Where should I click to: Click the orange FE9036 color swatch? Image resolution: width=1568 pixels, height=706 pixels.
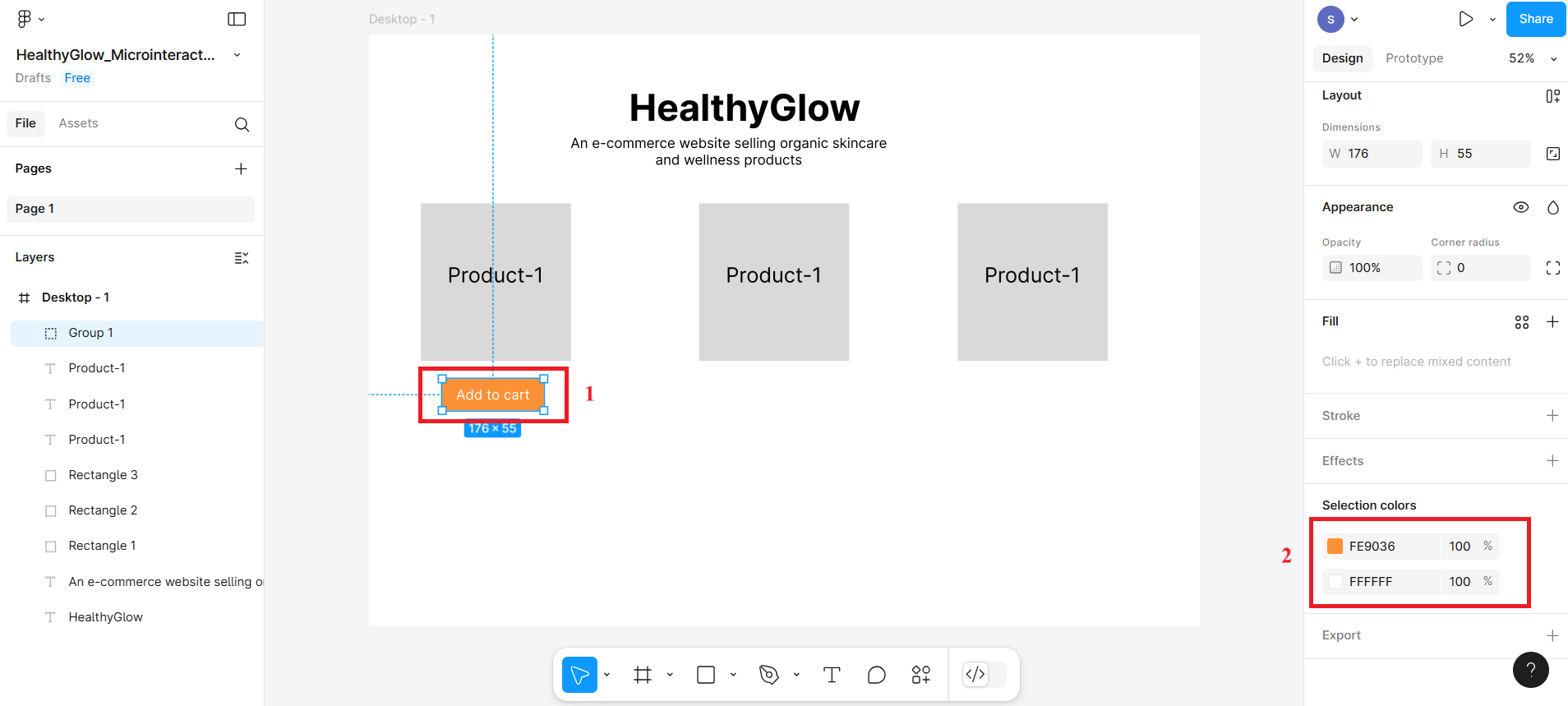(1335, 547)
